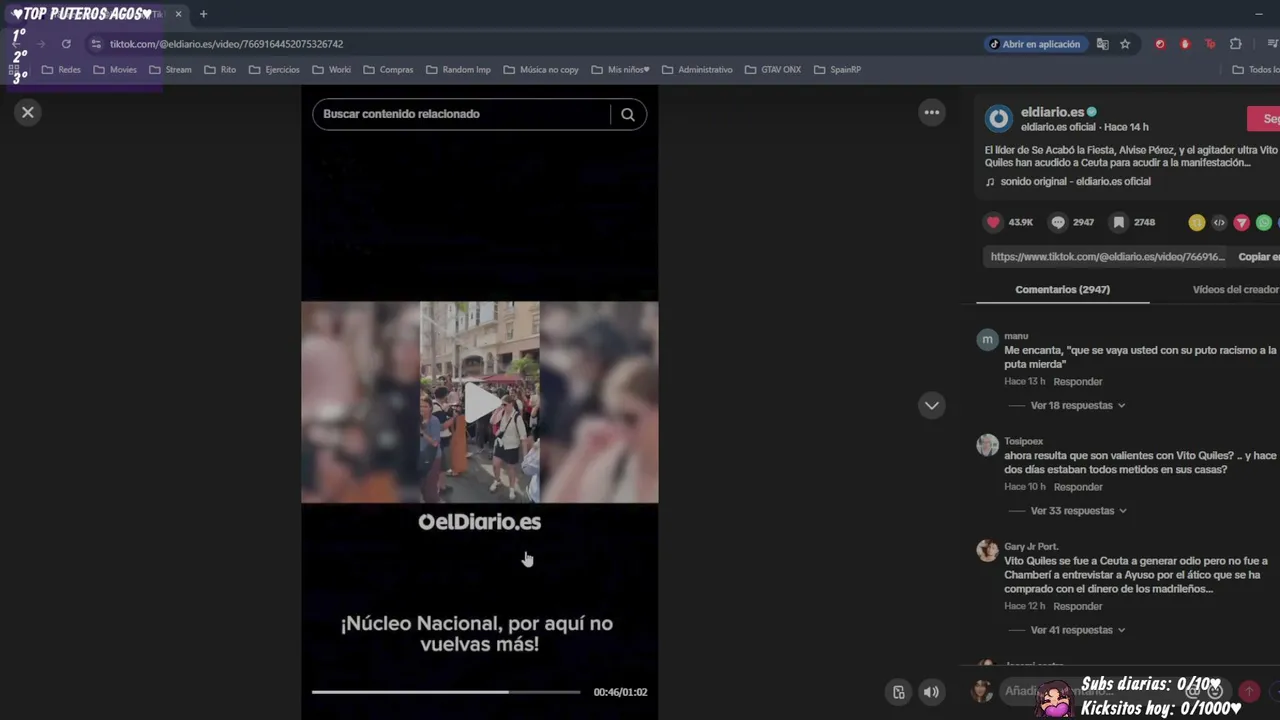The height and width of the screenshot is (720, 1280).
Task: Reply to Gary Jr Port.'s comment
Action: click(x=1078, y=606)
